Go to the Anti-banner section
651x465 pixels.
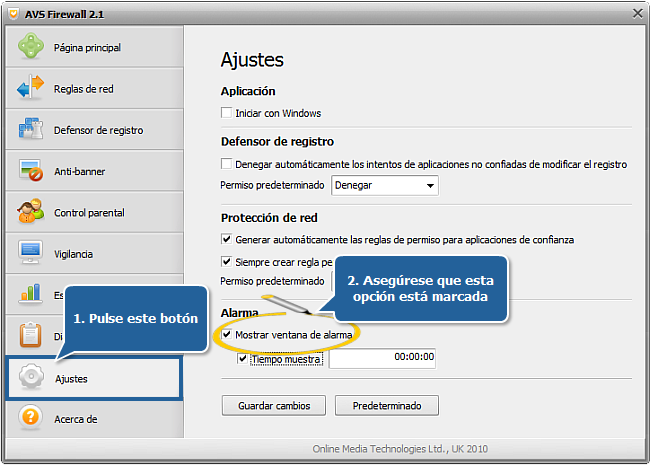click(x=94, y=171)
